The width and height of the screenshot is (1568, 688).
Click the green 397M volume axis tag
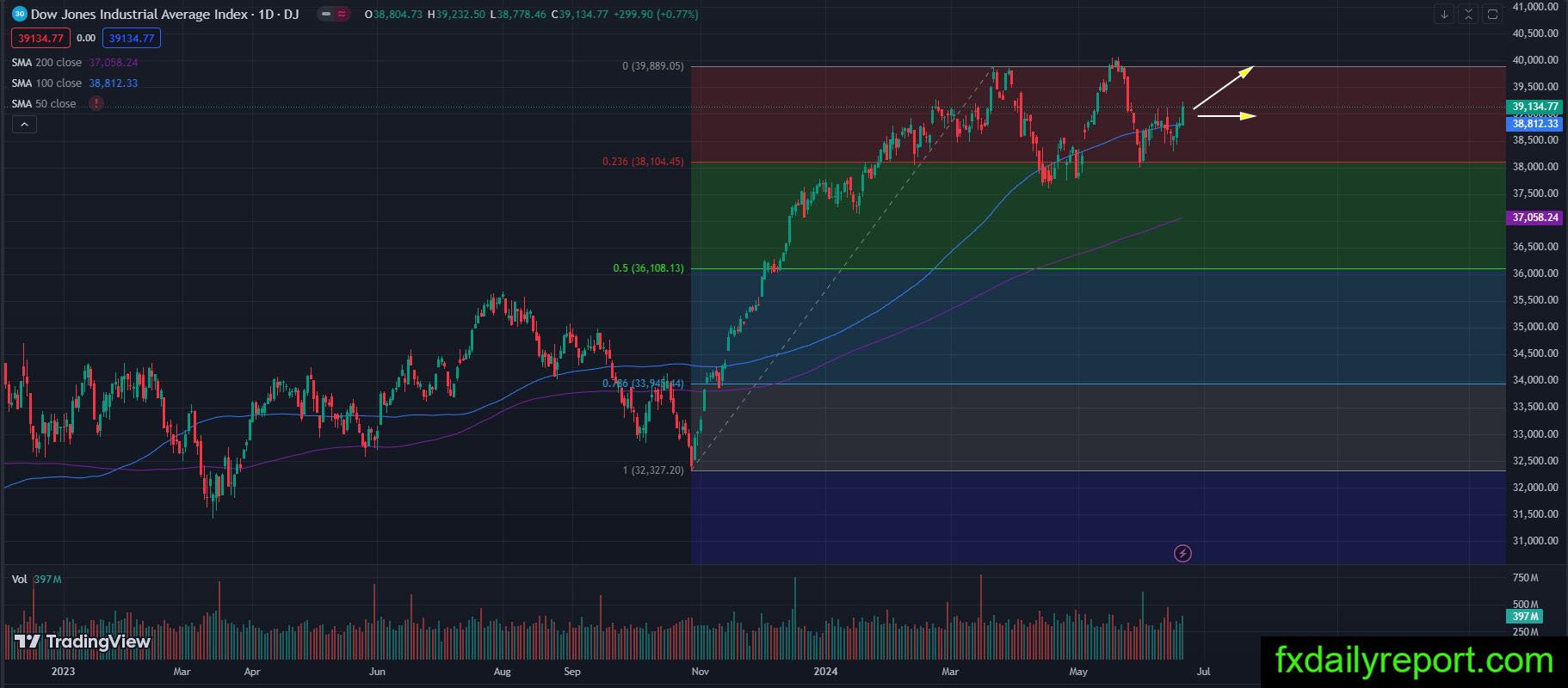1525,616
